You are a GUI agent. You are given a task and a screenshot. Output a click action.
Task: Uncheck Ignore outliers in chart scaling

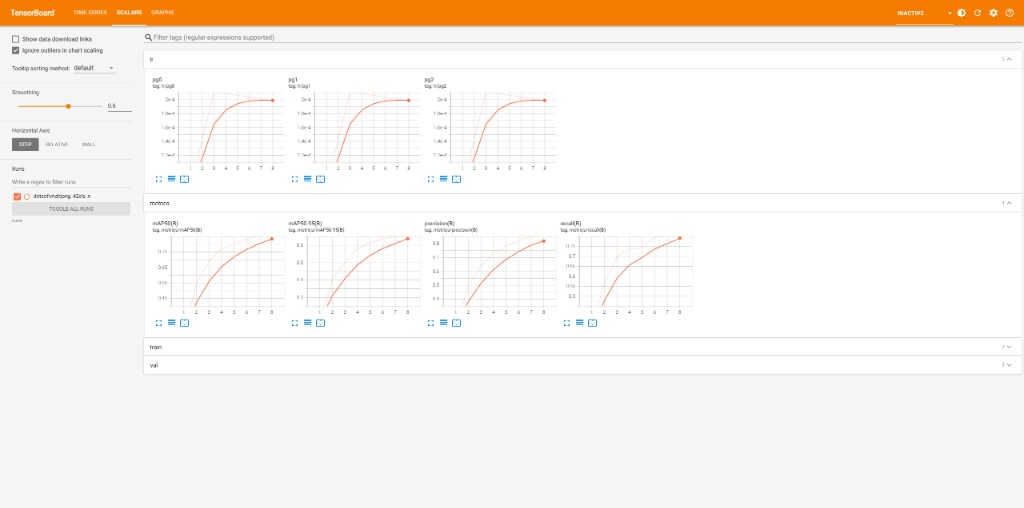[x=15, y=49]
